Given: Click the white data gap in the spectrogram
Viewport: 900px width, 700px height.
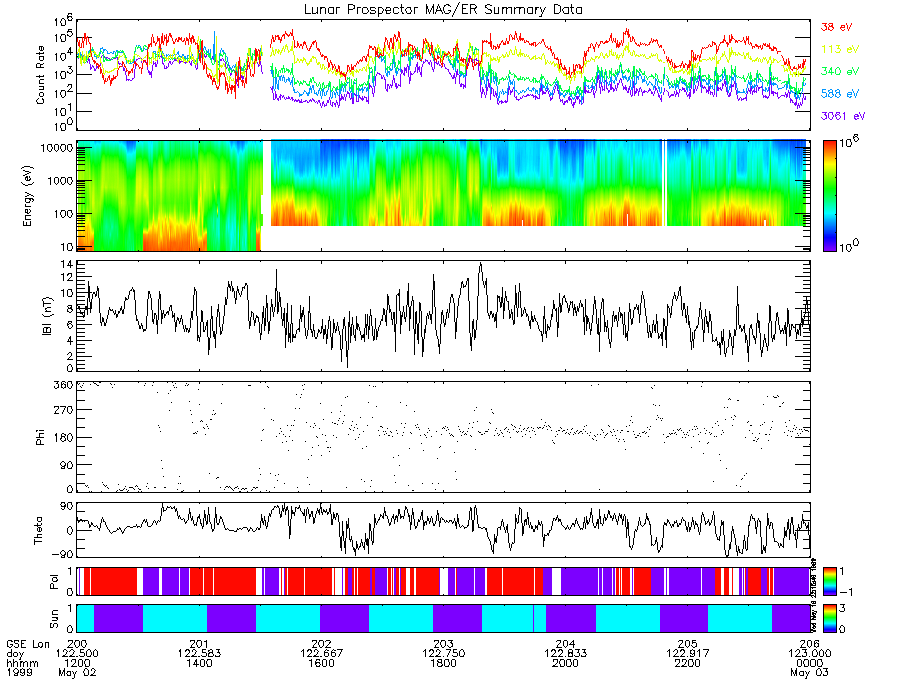Looking at the screenshot, I should (x=266, y=195).
